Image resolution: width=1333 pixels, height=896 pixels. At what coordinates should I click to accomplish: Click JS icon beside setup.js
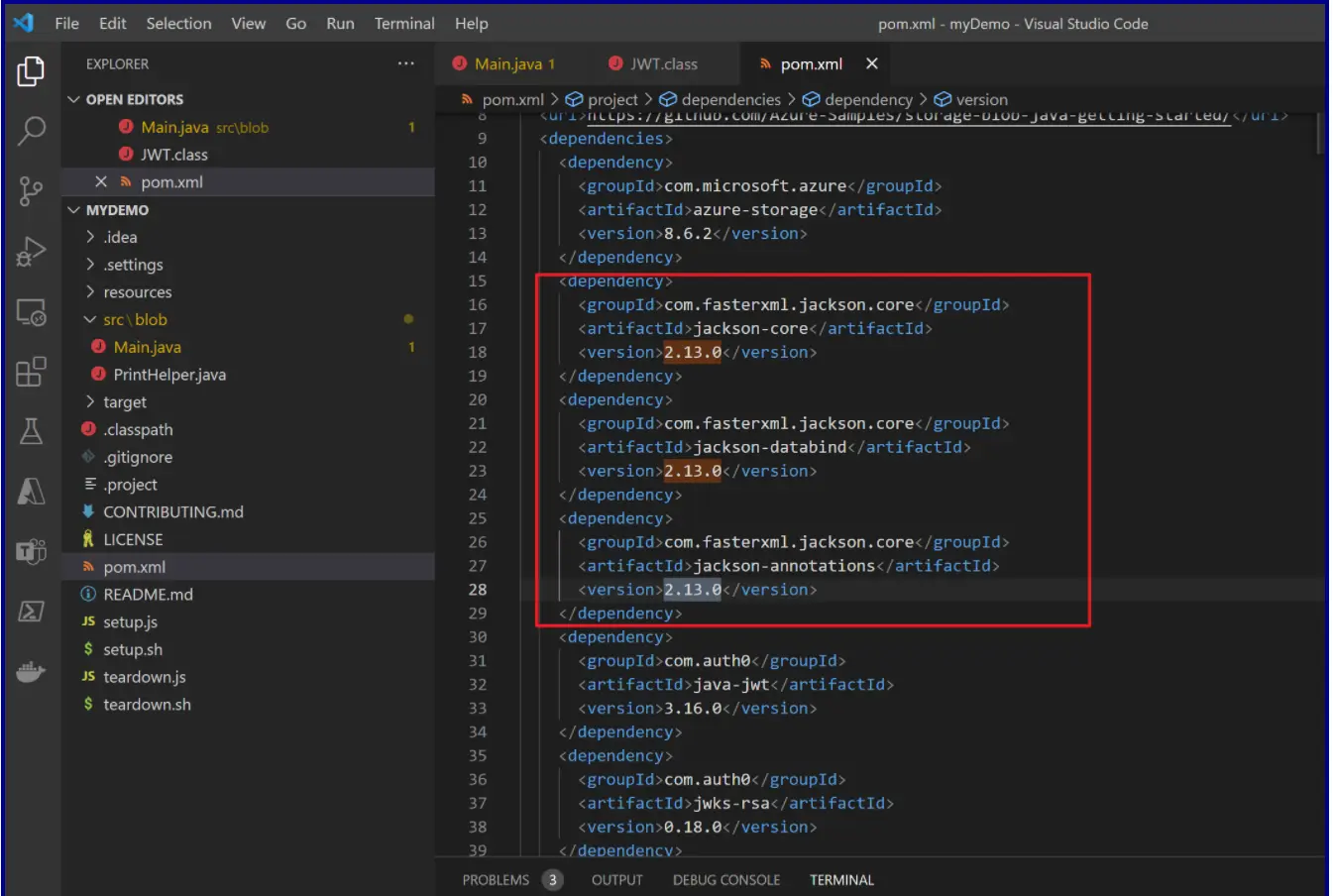(x=88, y=621)
